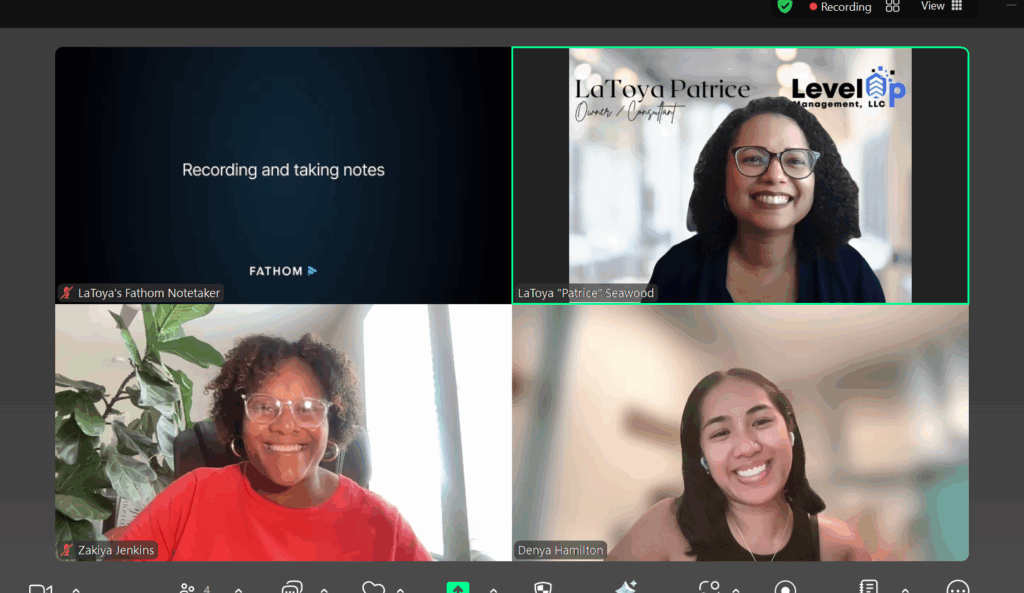Viewport: 1024px width, 593px height.
Task: Expand the arrow beside Reactions heart
Action: 401,589
